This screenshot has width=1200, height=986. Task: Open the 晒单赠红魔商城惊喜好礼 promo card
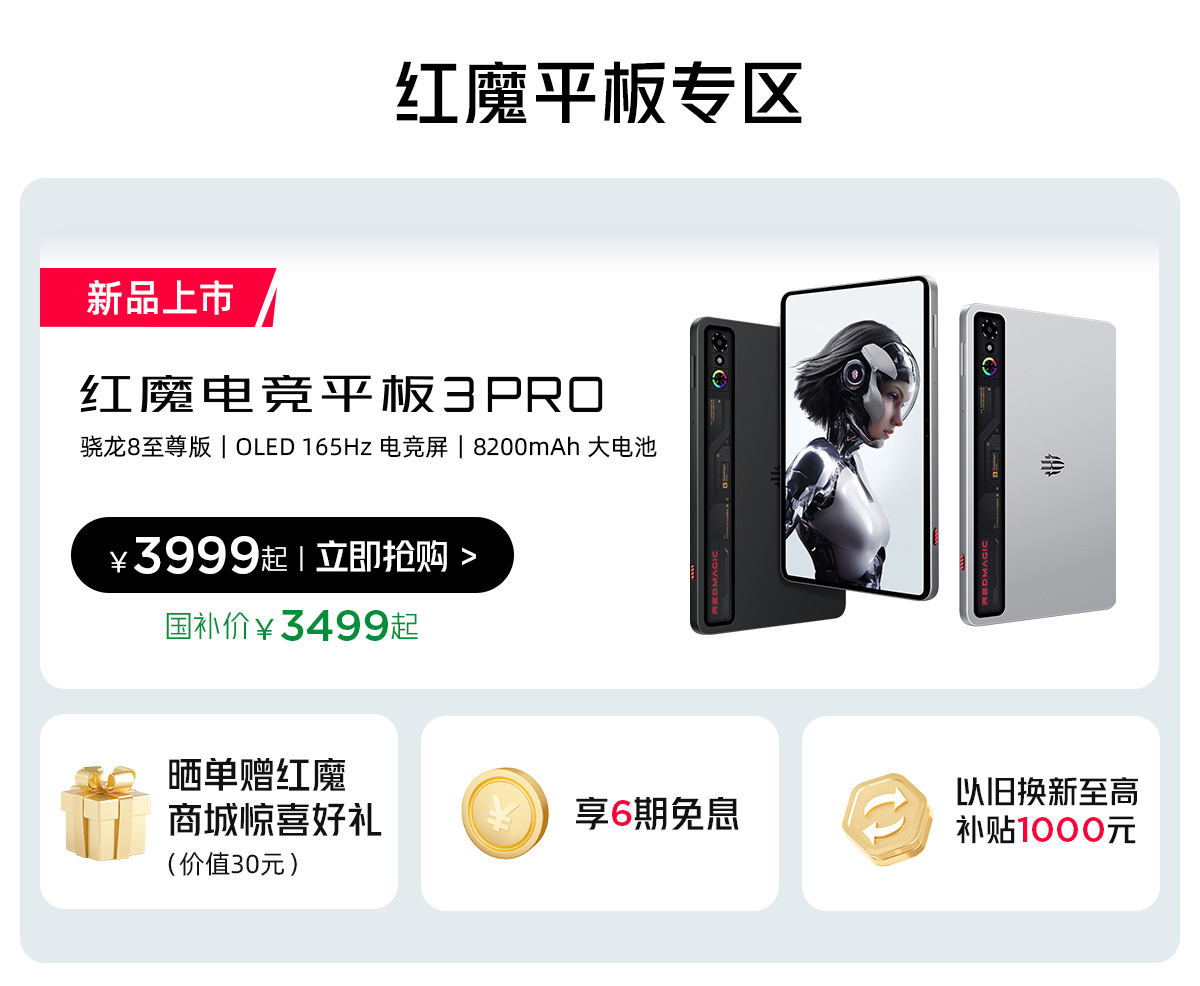[x=219, y=812]
